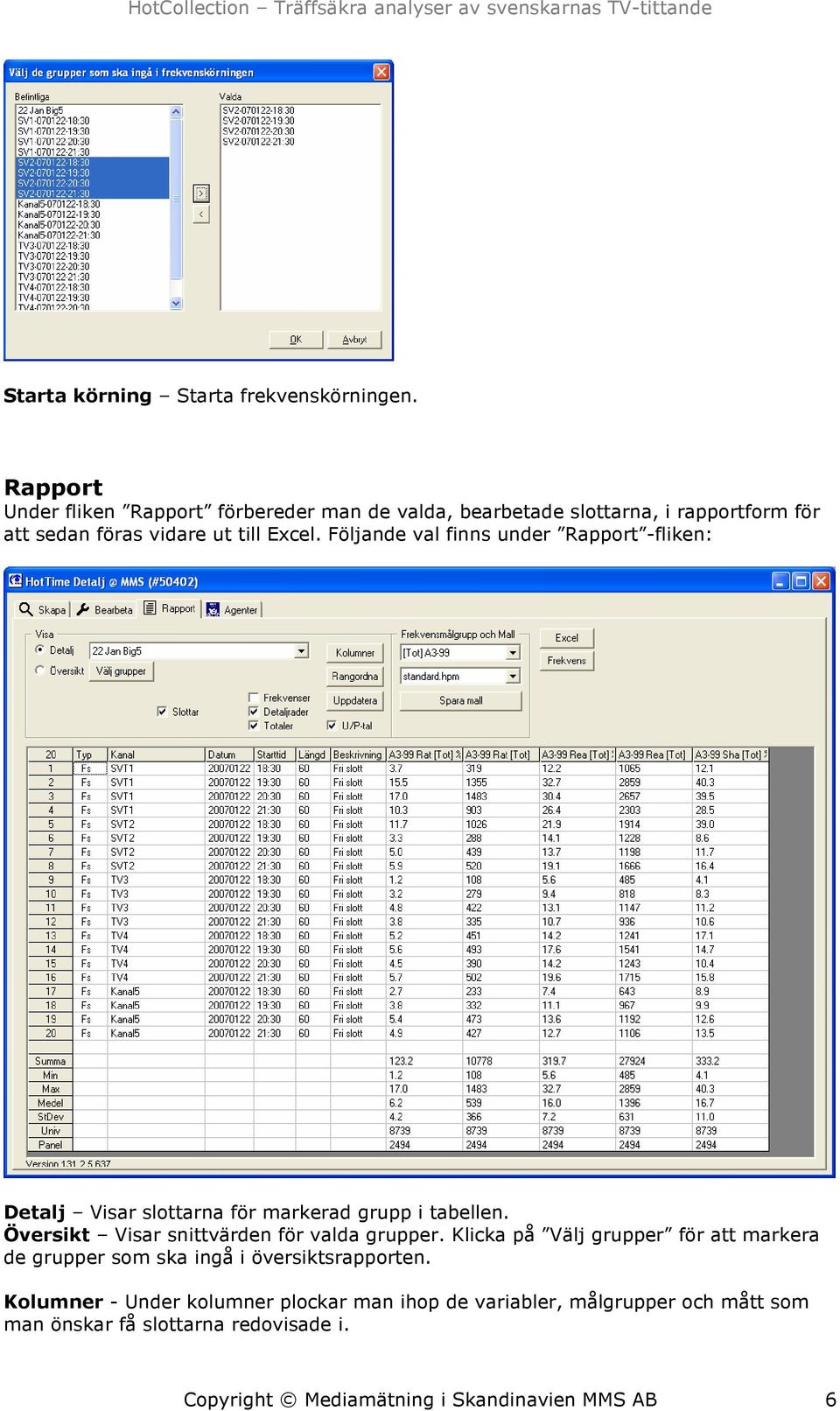The width and height of the screenshot is (840, 1411).
Task: Click the Välj grupper button
Action: pos(122,671)
